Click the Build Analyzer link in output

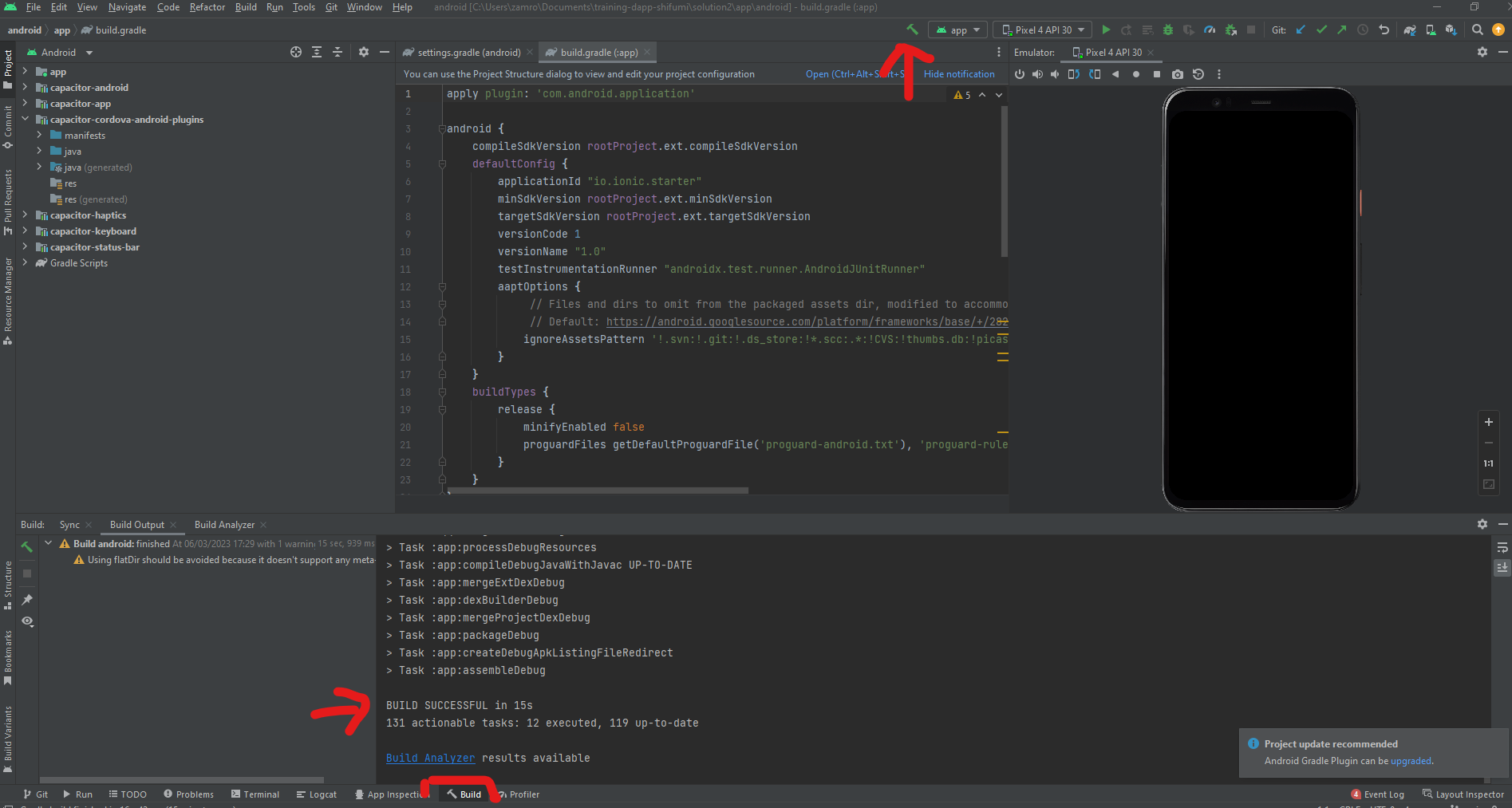(x=430, y=758)
